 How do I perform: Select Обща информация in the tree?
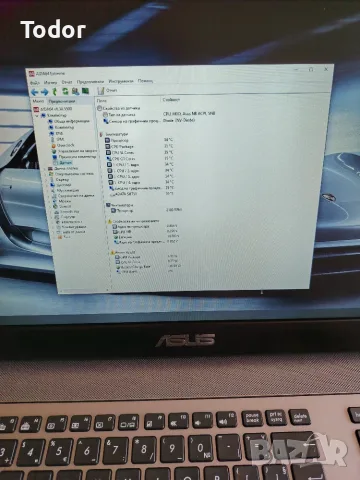tap(69, 121)
